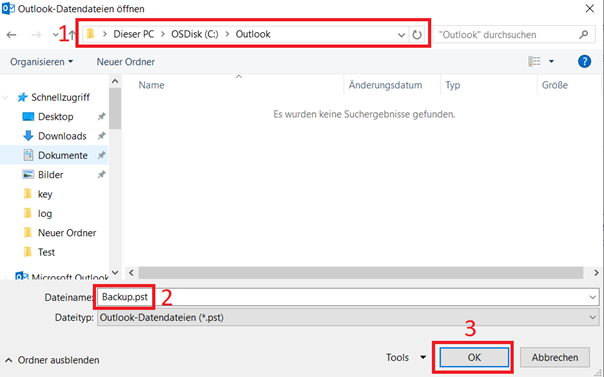This screenshot has width=604, height=377.
Task: Collapse the Schnellzugriff tree node
Action: (5, 97)
